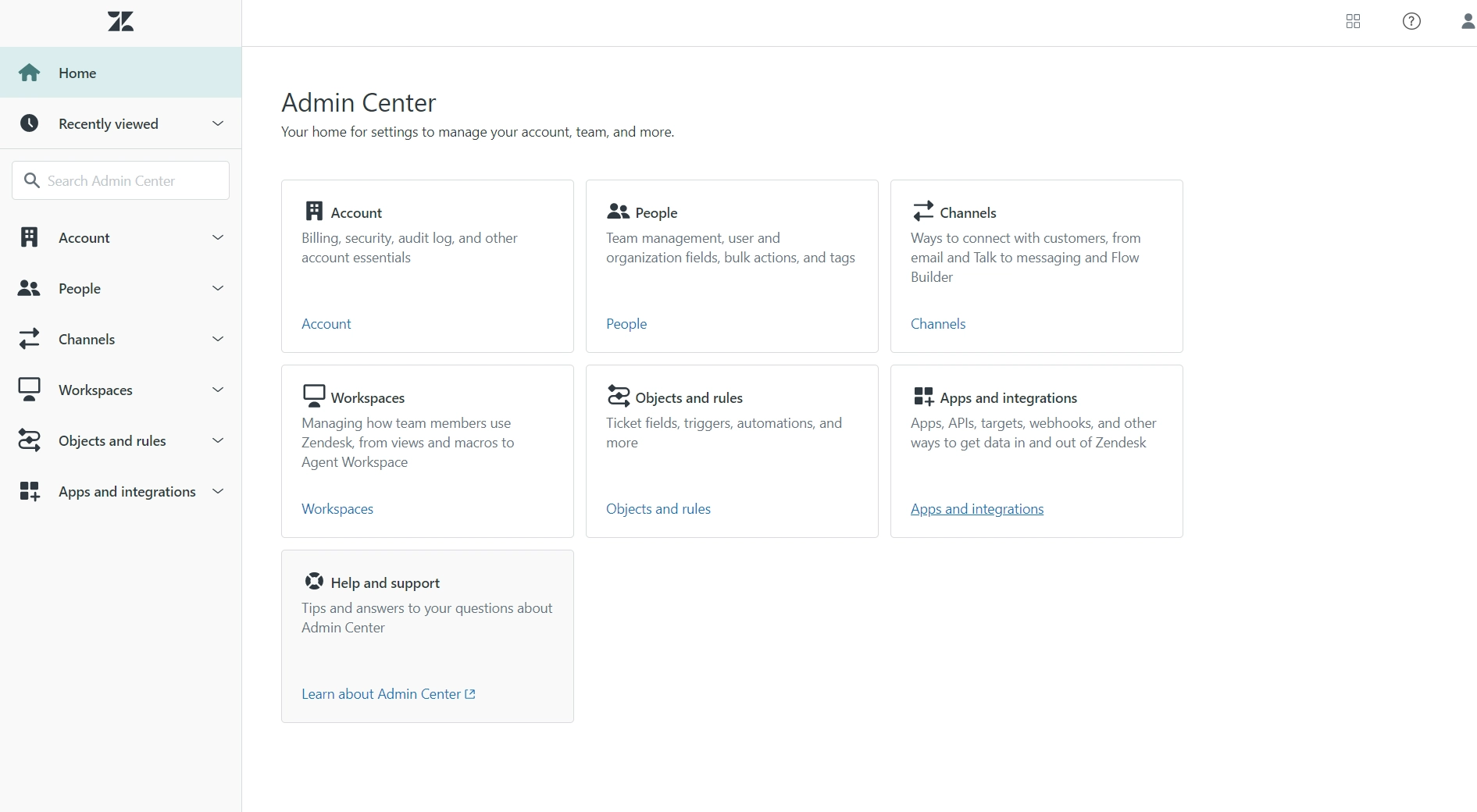Image resolution: width=1477 pixels, height=812 pixels.
Task: Click the People icon in sidebar
Action: click(x=29, y=288)
